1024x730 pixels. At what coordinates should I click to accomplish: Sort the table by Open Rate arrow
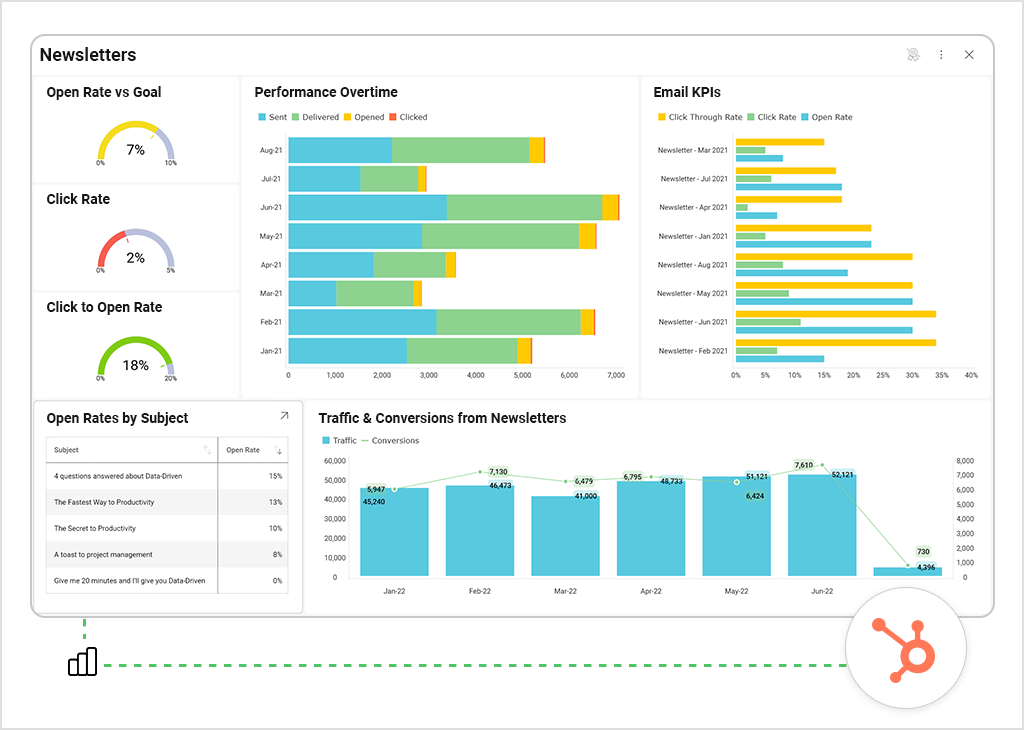279,451
